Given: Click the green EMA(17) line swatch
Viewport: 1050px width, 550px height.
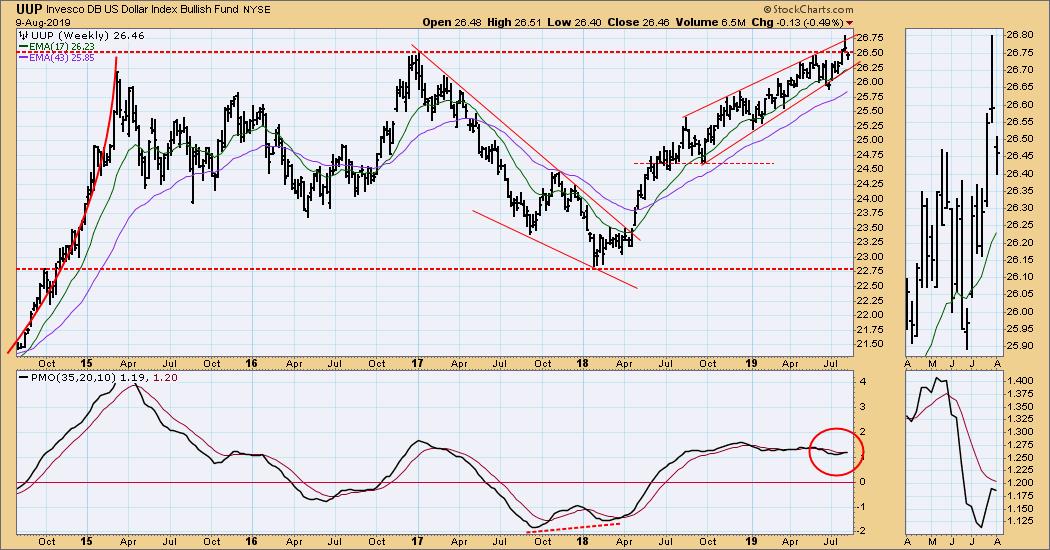Looking at the screenshot, I should (x=23, y=47).
